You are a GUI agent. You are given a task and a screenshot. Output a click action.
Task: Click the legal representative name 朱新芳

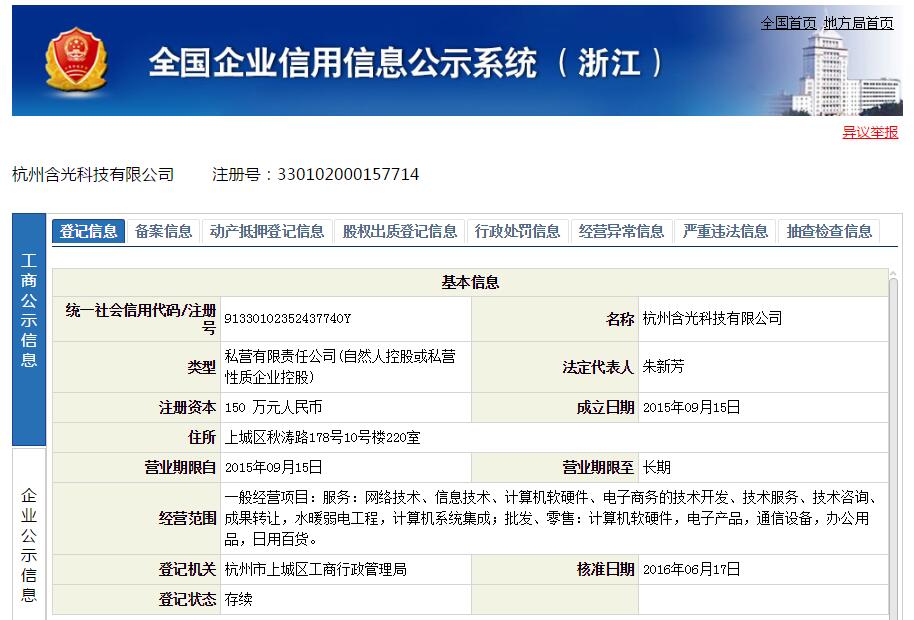pos(663,367)
